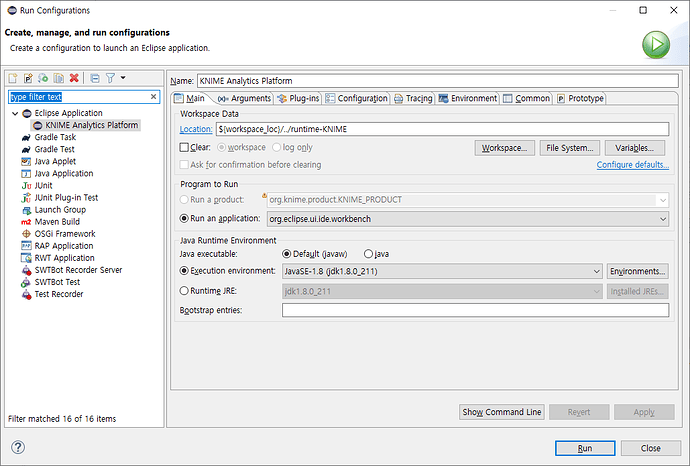Click the workspace Location text field
This screenshot has height=466, width=690.
pos(442,129)
